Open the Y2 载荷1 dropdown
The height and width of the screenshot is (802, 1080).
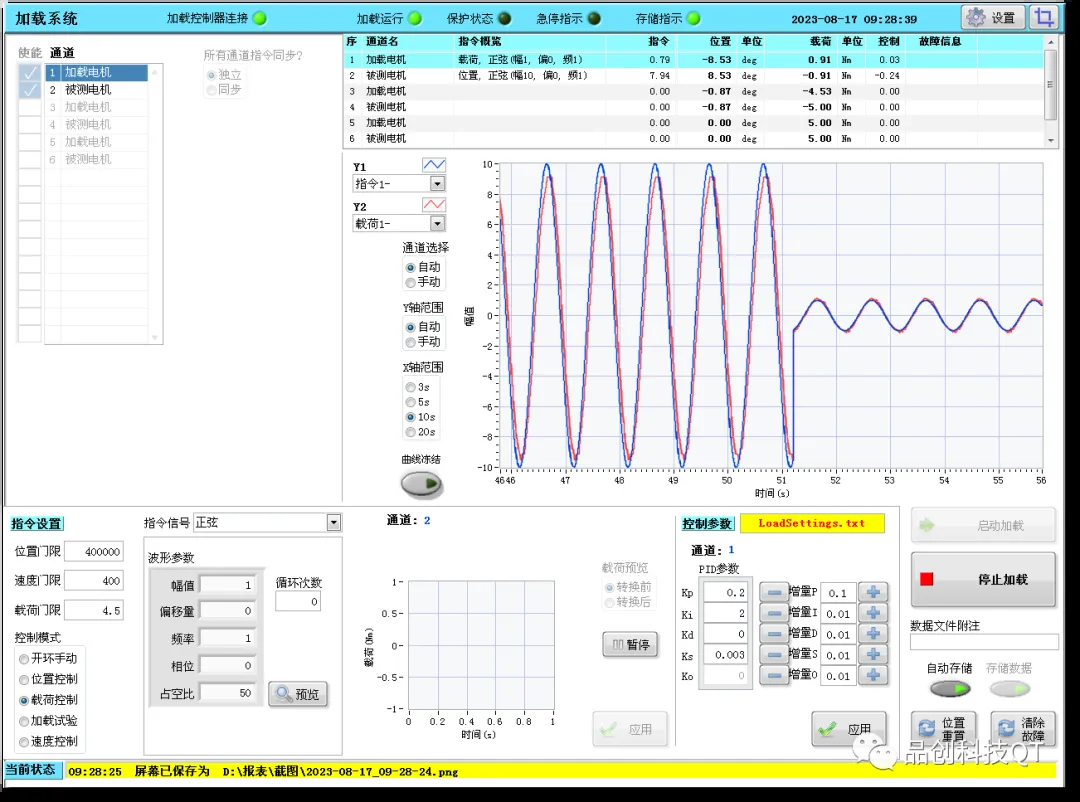437,223
